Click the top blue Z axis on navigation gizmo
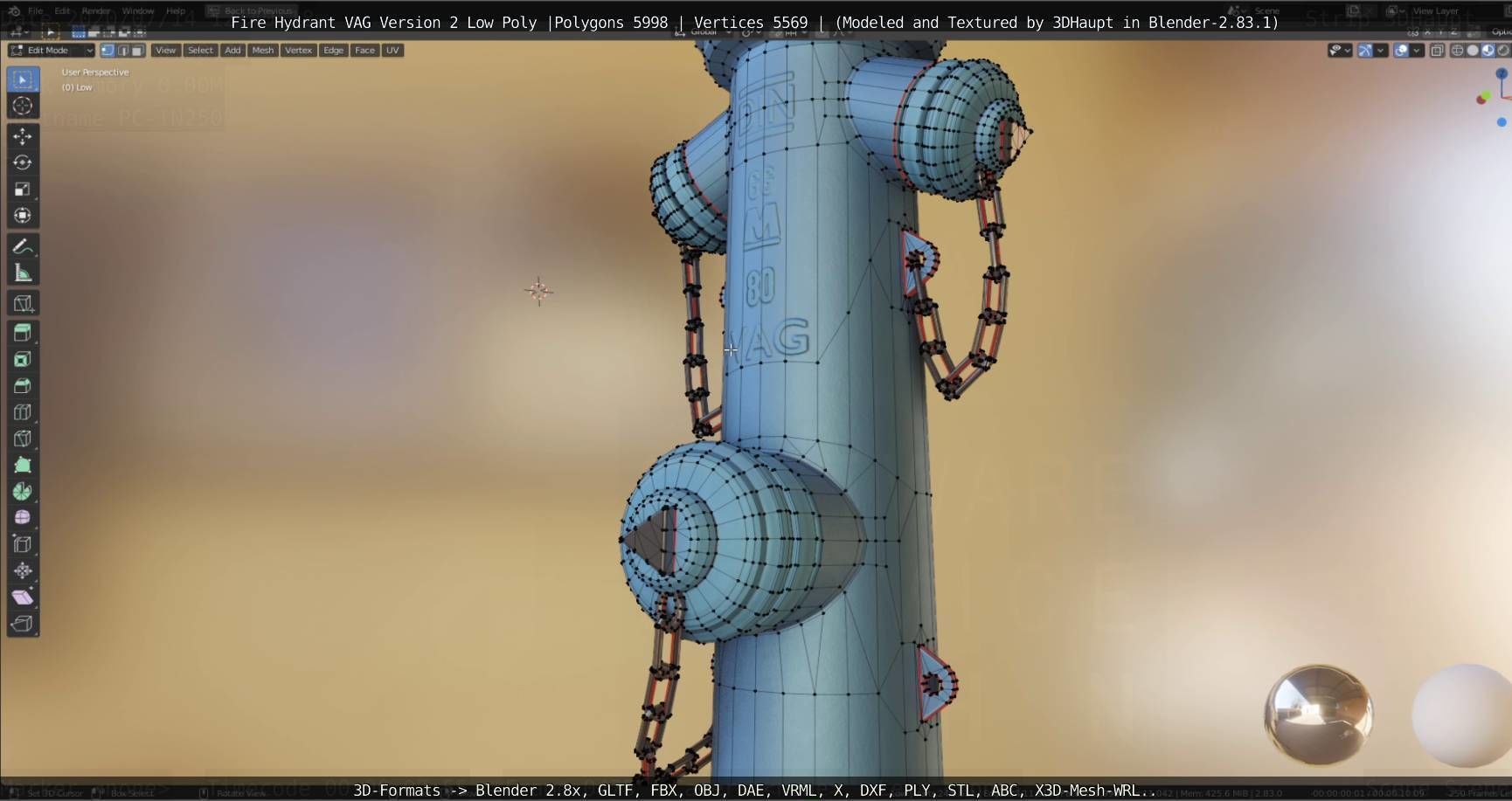The image size is (1512, 801). (1503, 74)
